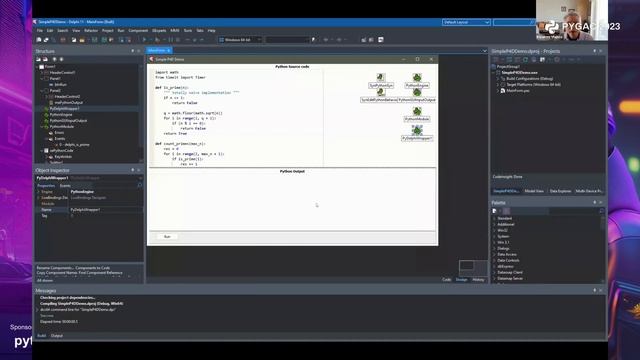Click the new-item icon in the Palette toolbar
The image size is (640, 360).
point(495,211)
